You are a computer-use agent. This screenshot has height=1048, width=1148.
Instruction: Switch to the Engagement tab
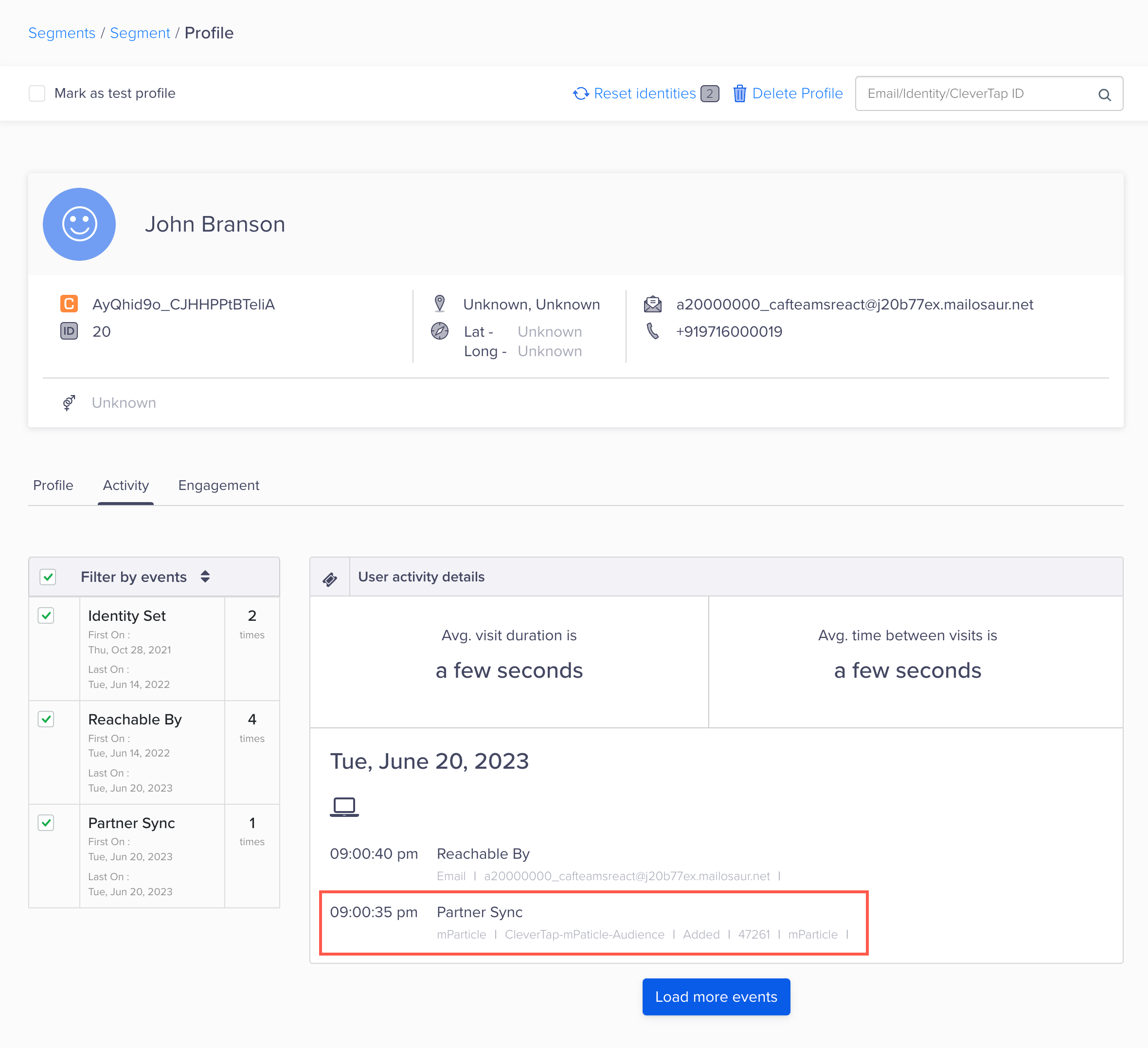[218, 485]
